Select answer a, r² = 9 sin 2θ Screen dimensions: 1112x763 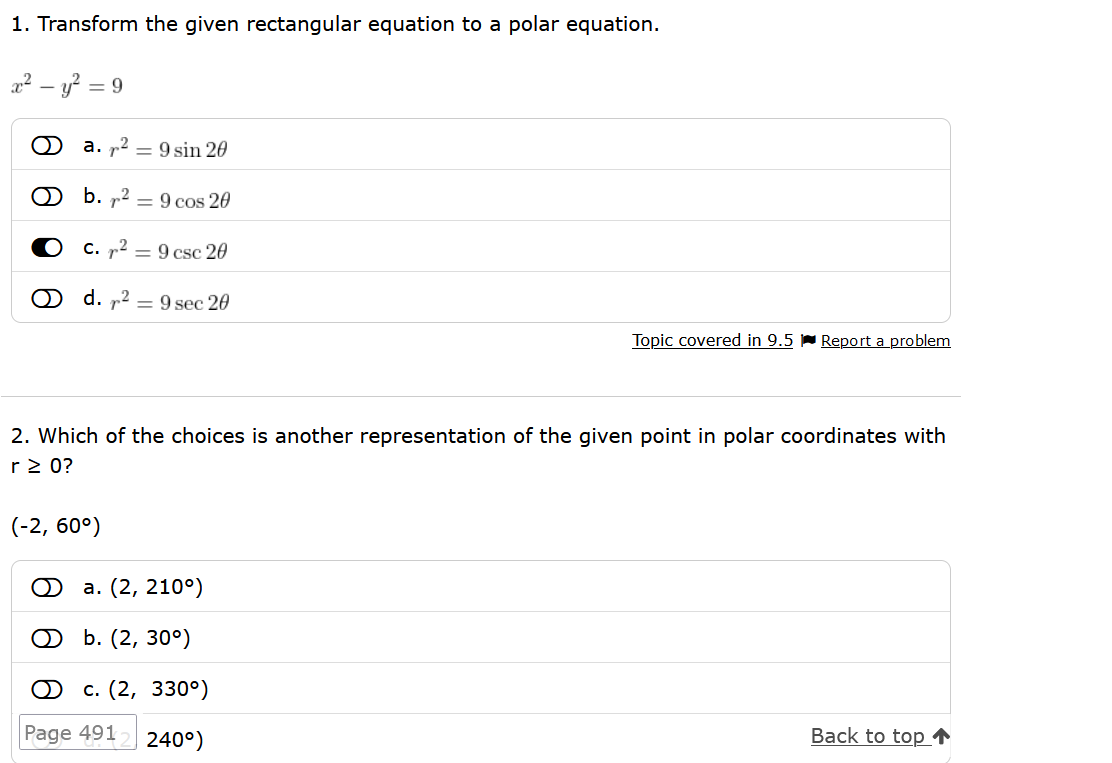point(46,145)
